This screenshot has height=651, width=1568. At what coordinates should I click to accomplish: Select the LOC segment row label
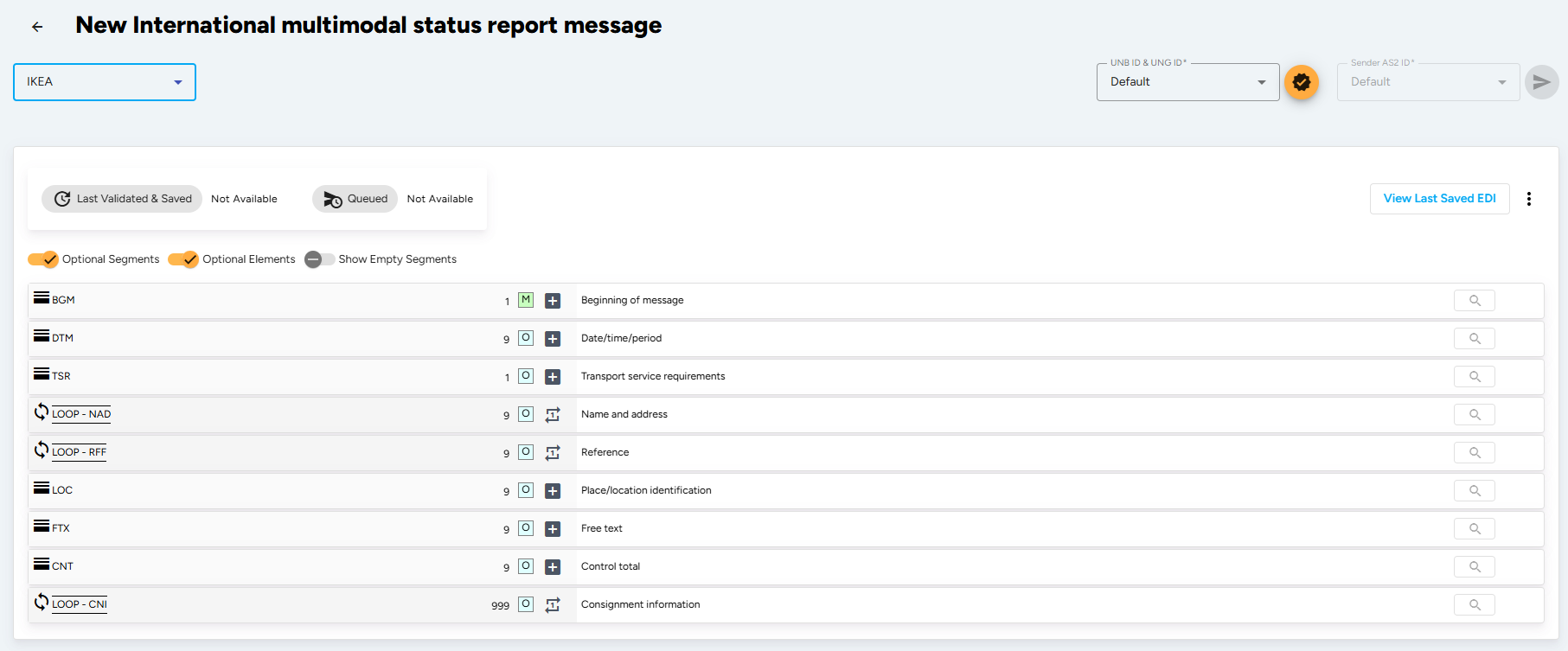[62, 490]
